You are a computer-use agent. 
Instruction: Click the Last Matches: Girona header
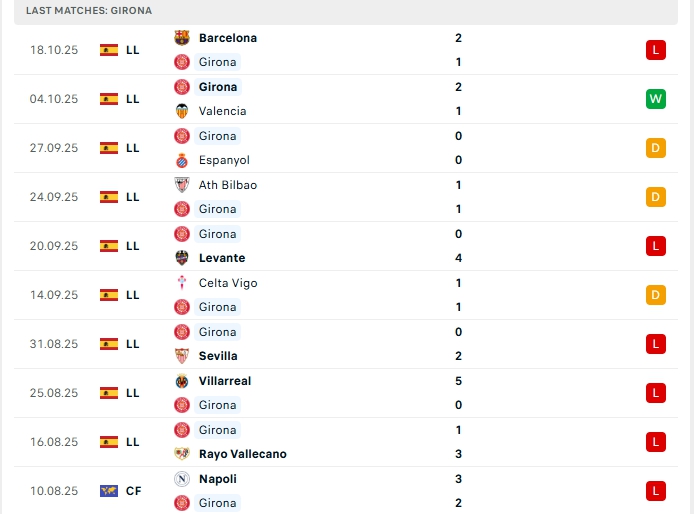tap(89, 10)
